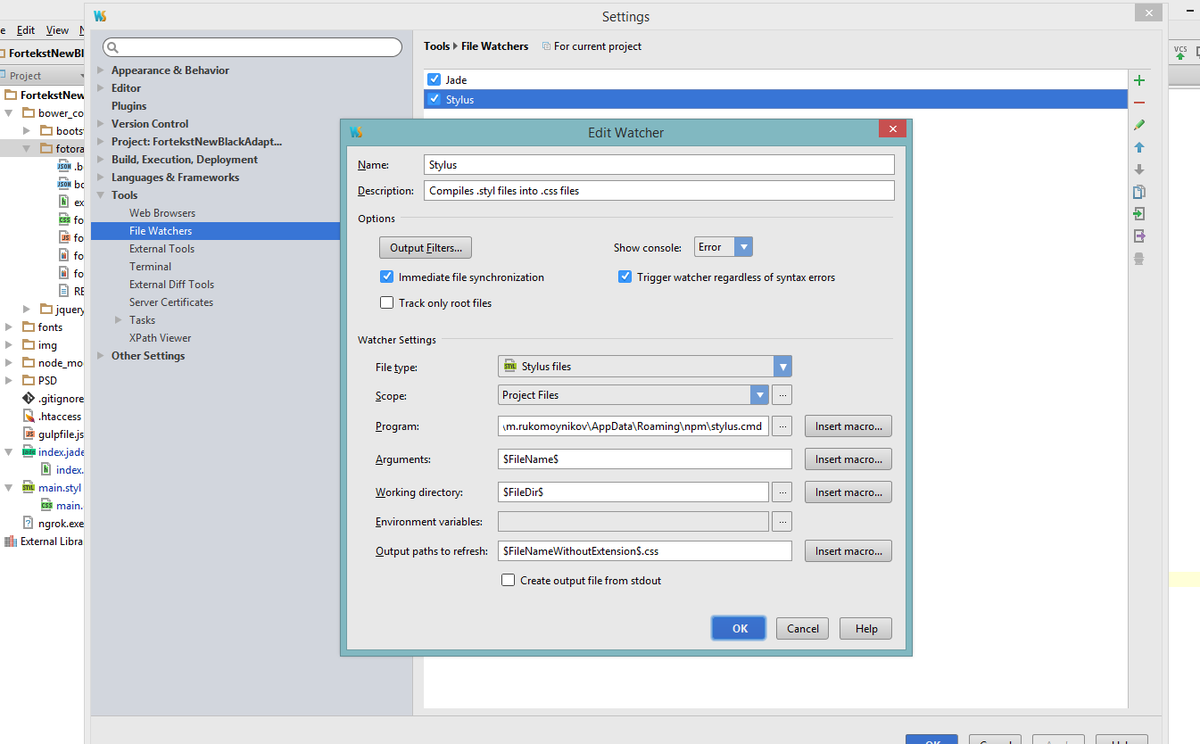Click the VCS update icon in main window
The image size is (1200, 744).
point(1180,51)
